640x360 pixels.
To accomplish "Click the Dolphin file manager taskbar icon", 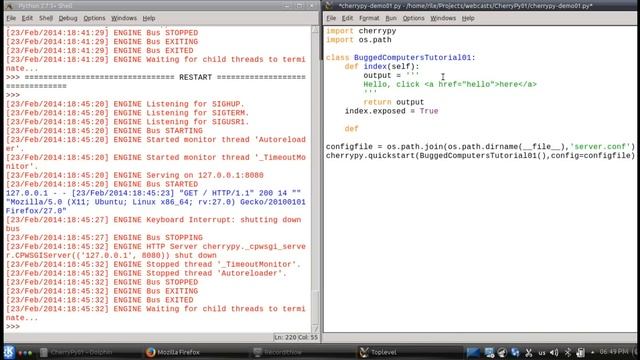I will coord(44,352).
